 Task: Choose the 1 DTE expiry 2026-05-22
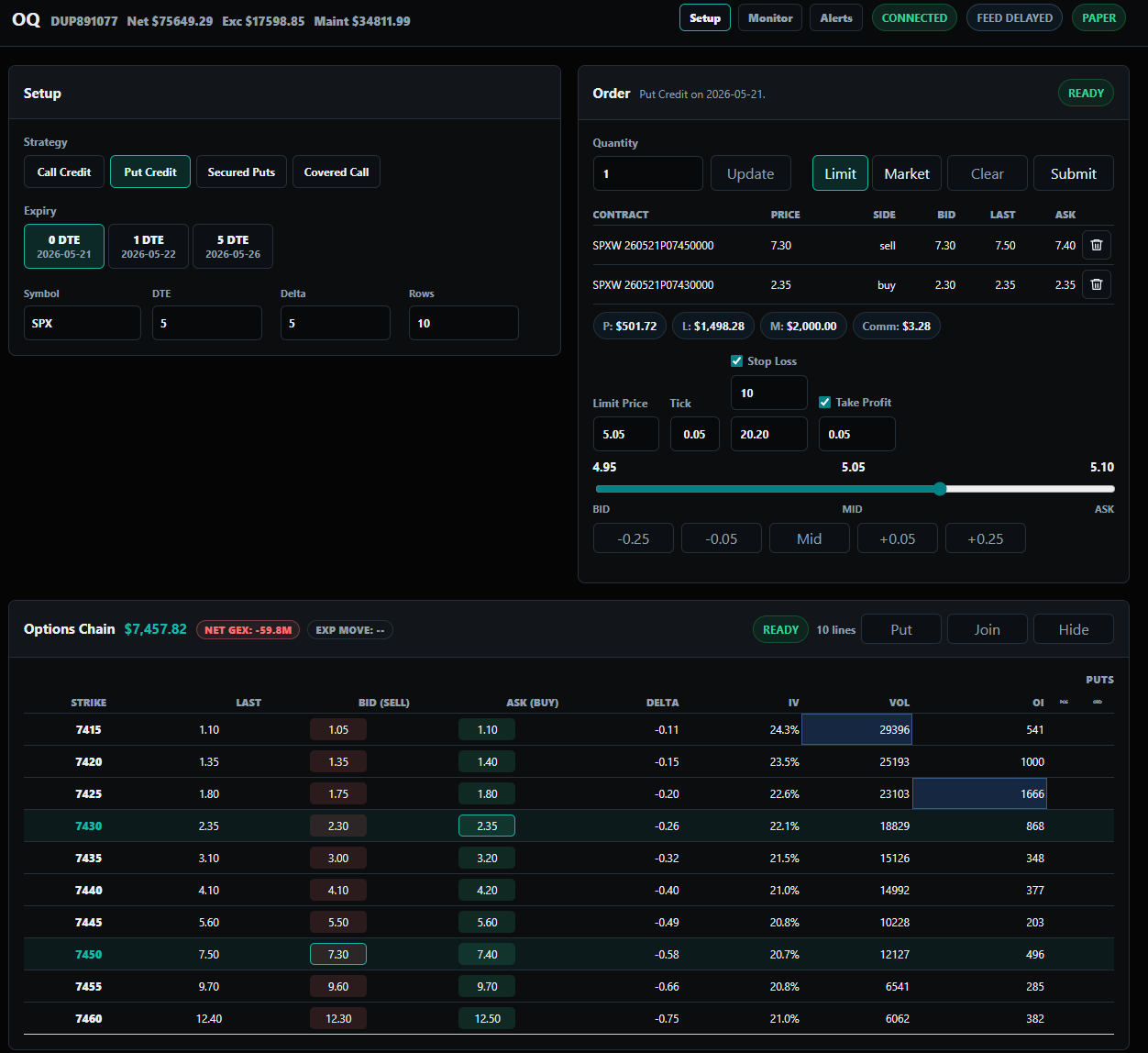tap(149, 246)
